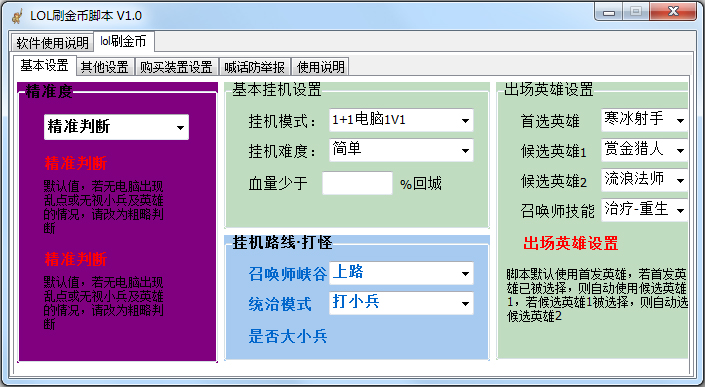Expand the 挂机难度 dropdown showing 简单
705x387 pixels.
401,150
